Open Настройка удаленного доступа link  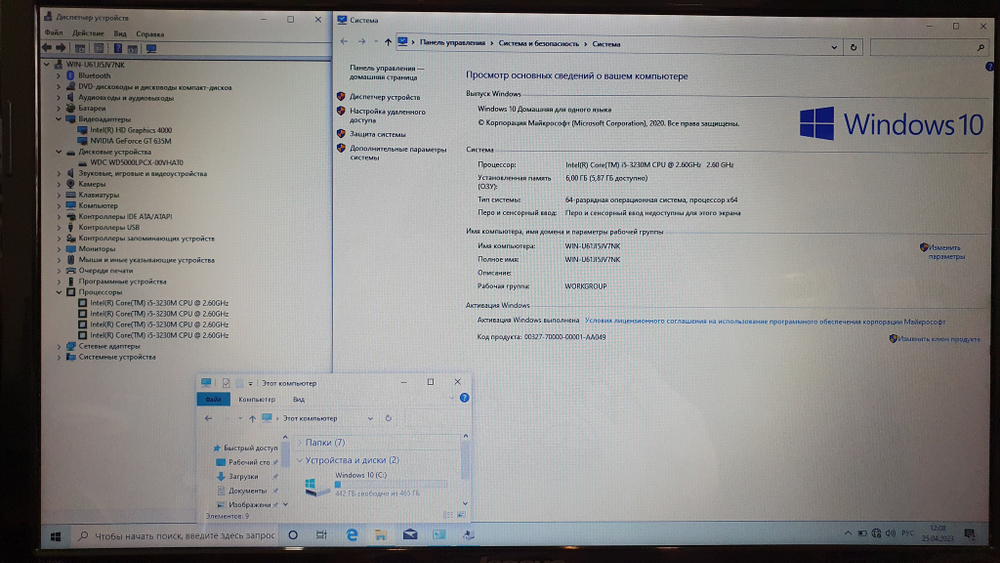(387, 115)
